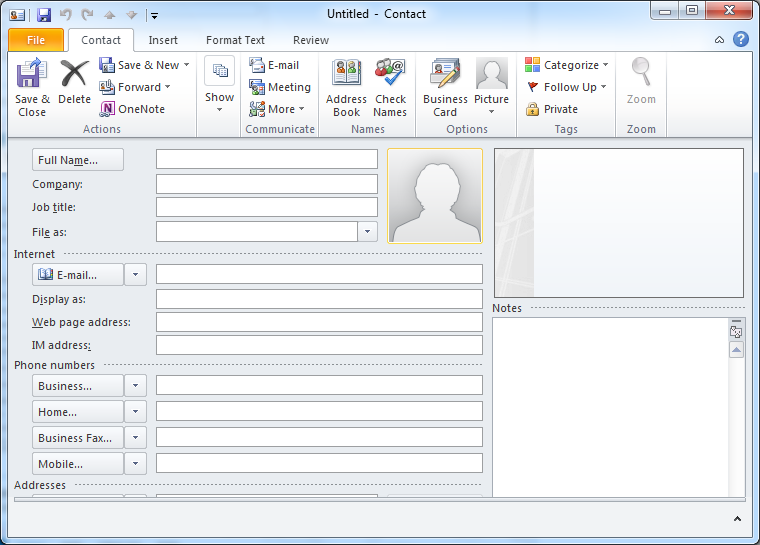Go to Next Item arrow
760x545 pixels.
click(131, 15)
